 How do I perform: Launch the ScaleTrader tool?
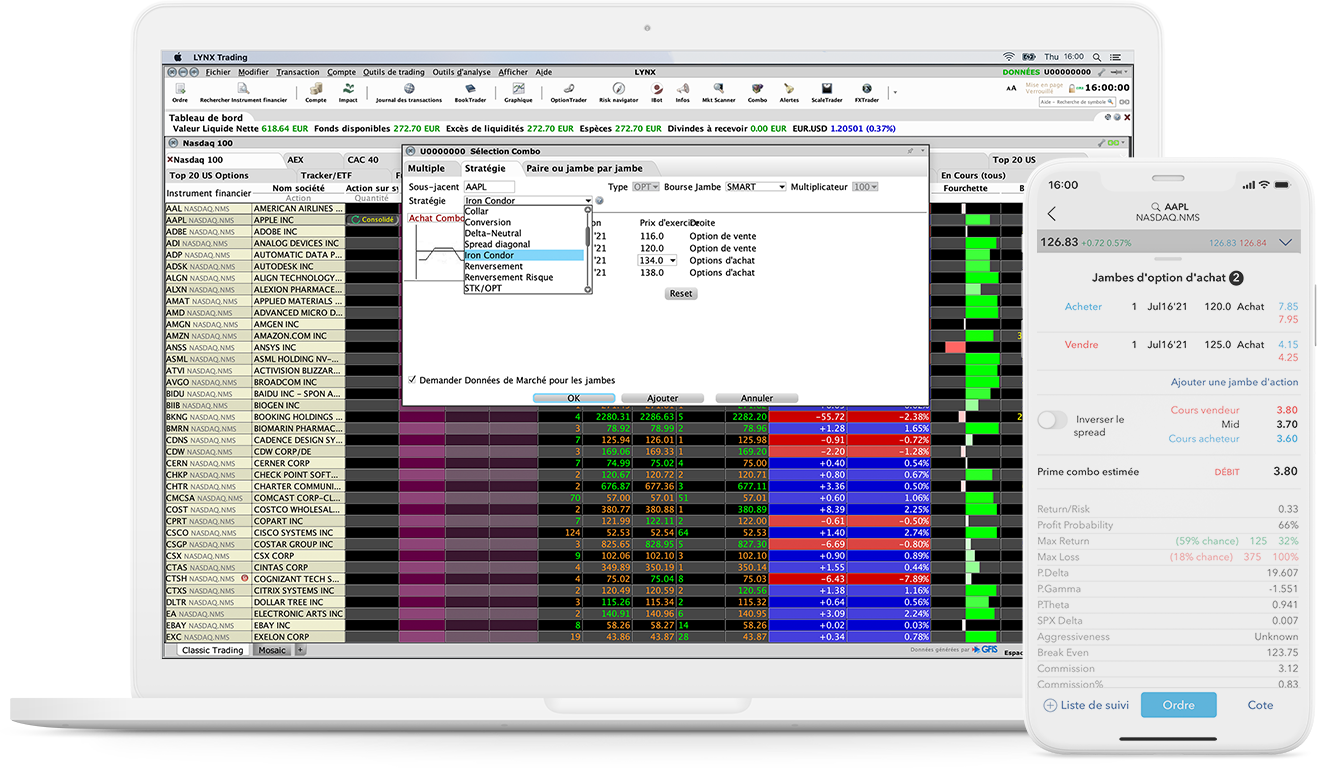(x=826, y=93)
